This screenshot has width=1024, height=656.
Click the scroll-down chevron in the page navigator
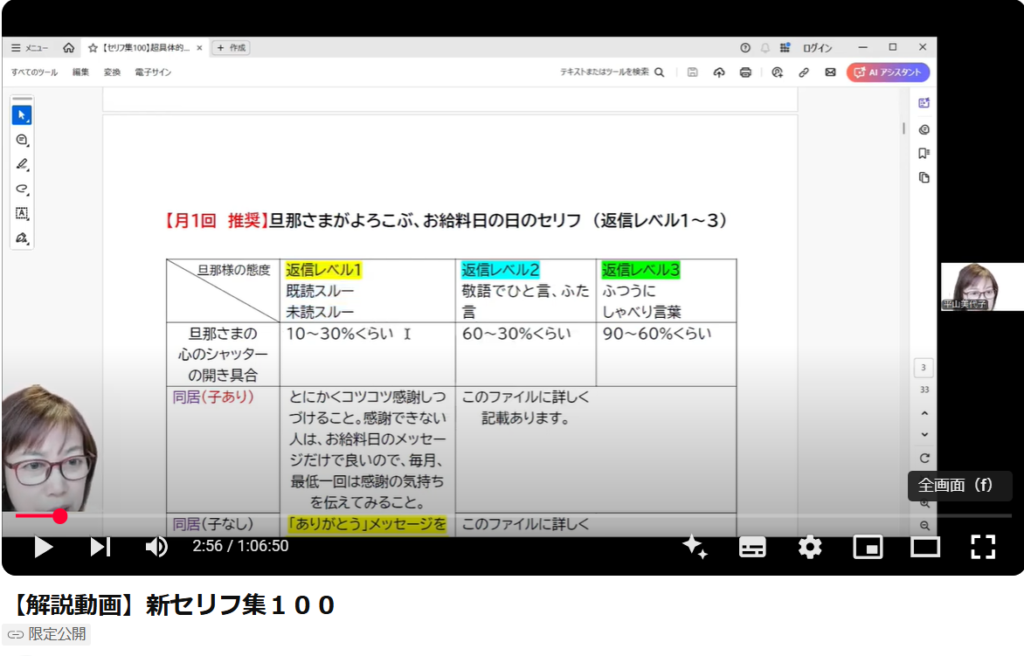click(924, 434)
